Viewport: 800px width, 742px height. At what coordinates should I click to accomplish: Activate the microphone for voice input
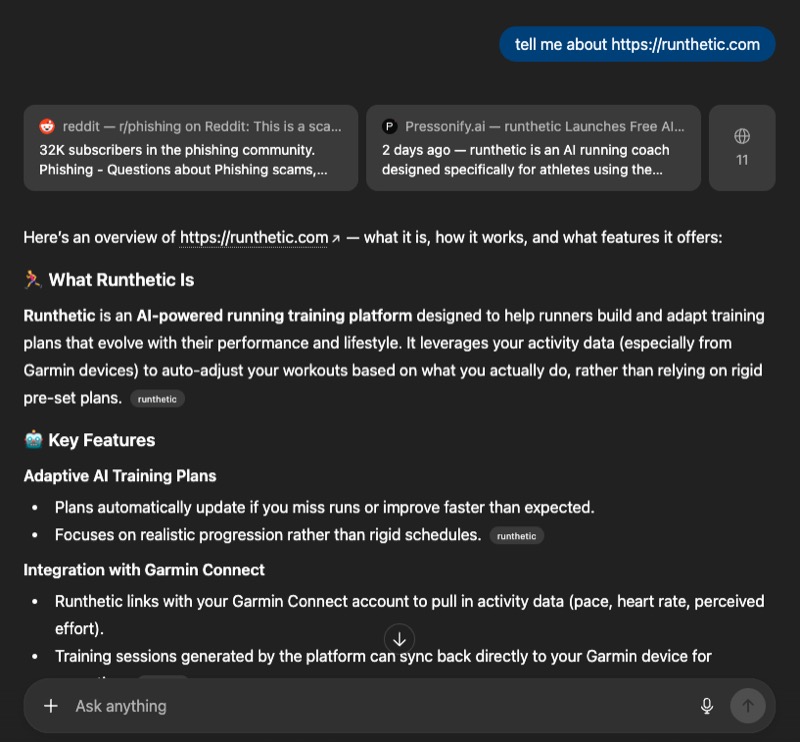click(x=707, y=705)
